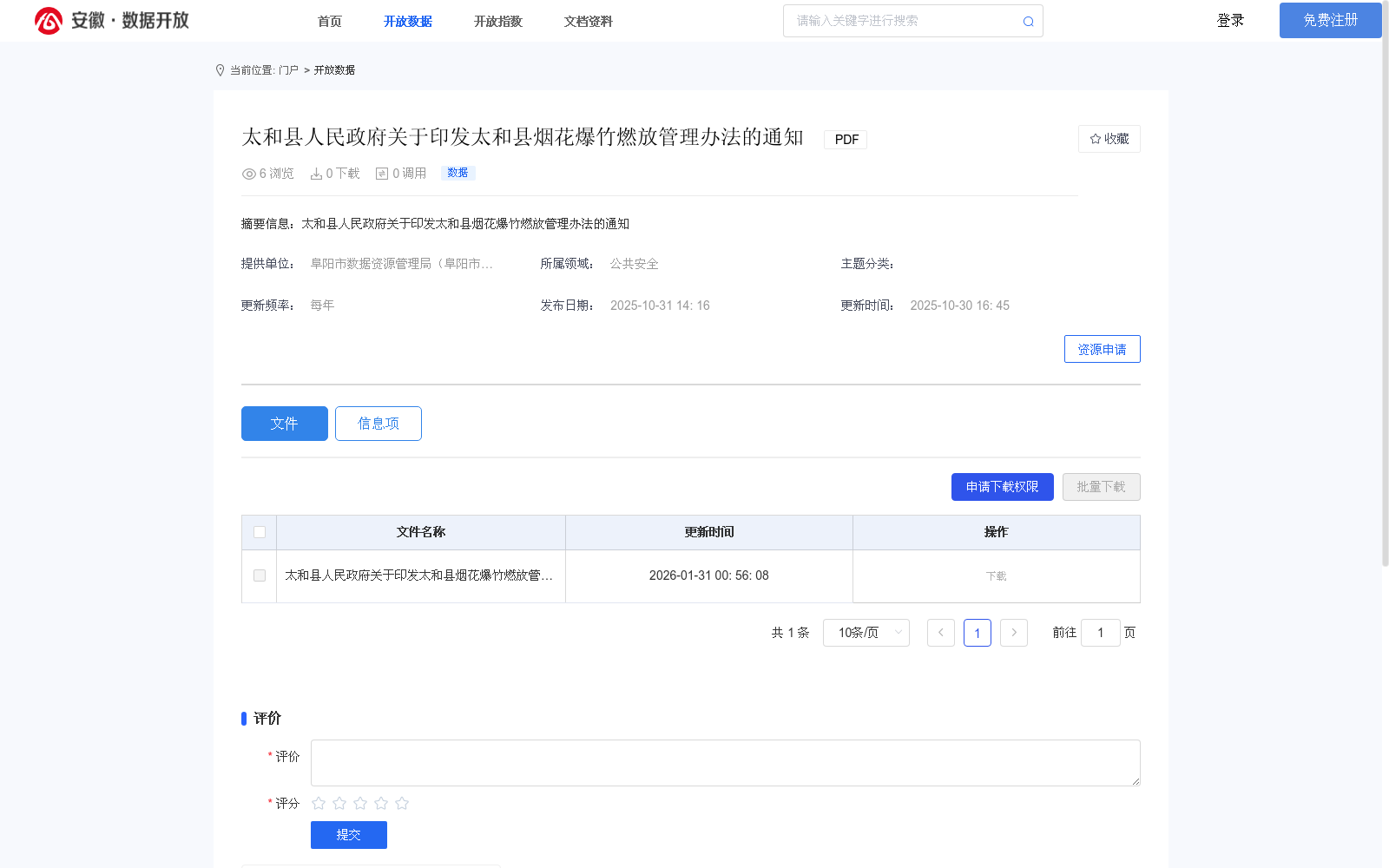Screen dimensions: 1389x868
Task: Click the search magnifier icon
Action: coord(1028,22)
